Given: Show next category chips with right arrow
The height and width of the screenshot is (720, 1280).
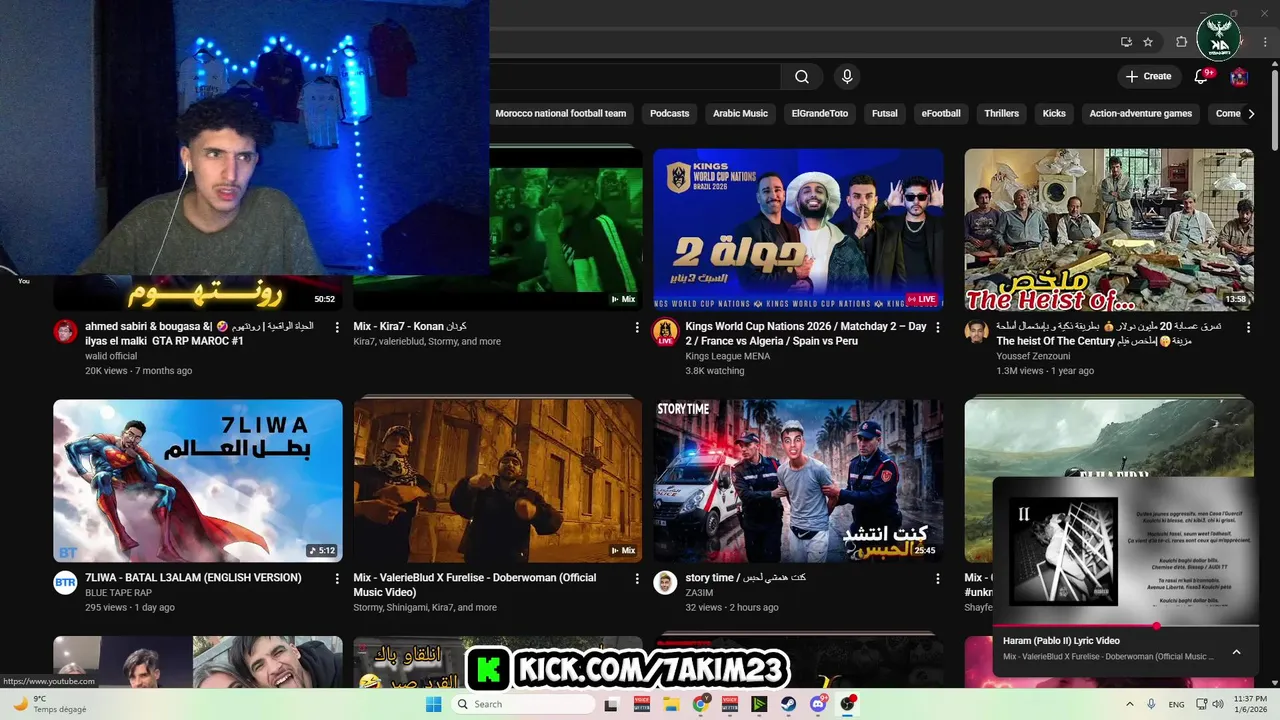Looking at the screenshot, I should click(x=1251, y=113).
